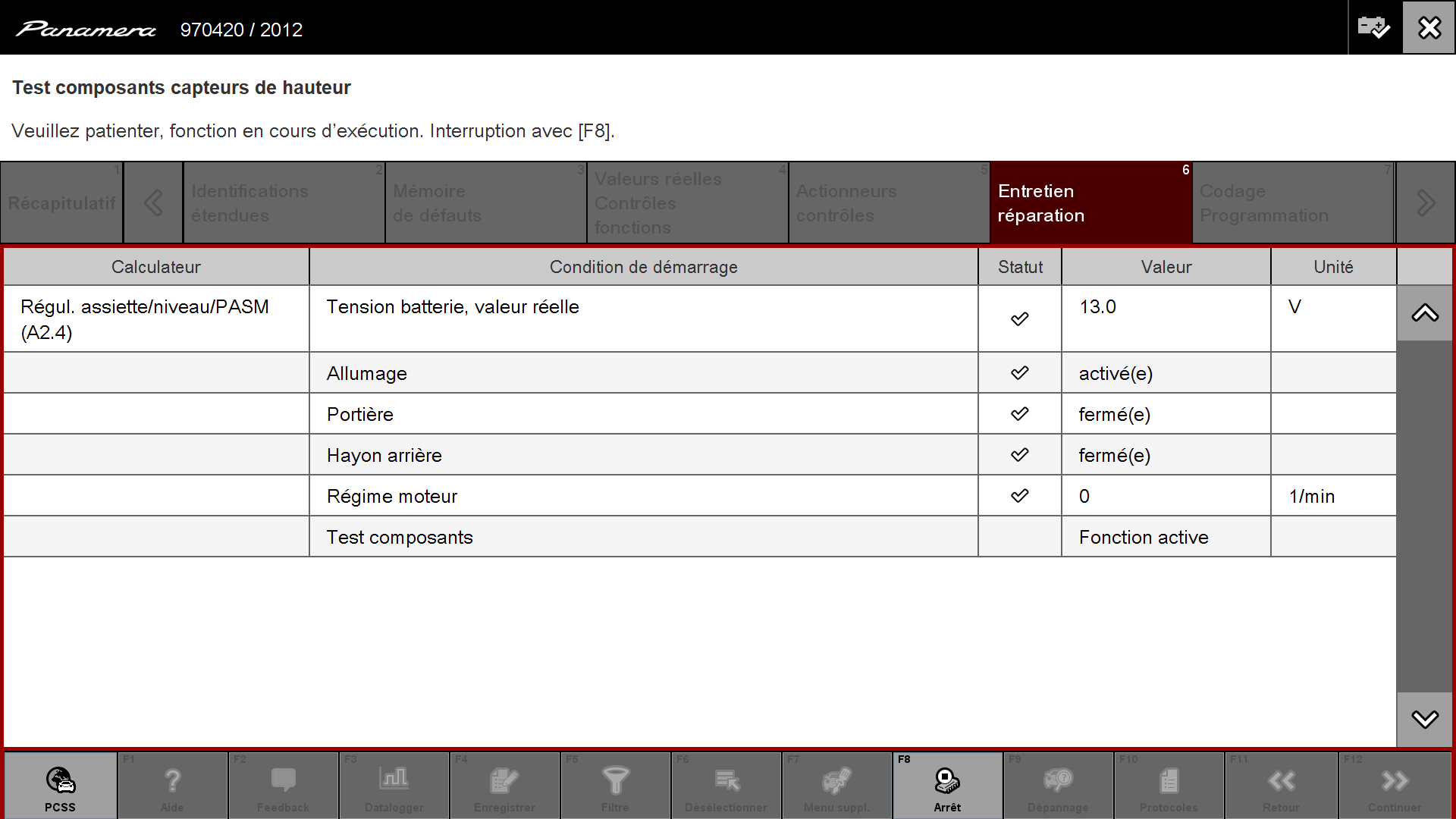Image resolution: width=1456 pixels, height=819 pixels.
Task: Open the Codage Programmation tab
Action: coord(1293,202)
